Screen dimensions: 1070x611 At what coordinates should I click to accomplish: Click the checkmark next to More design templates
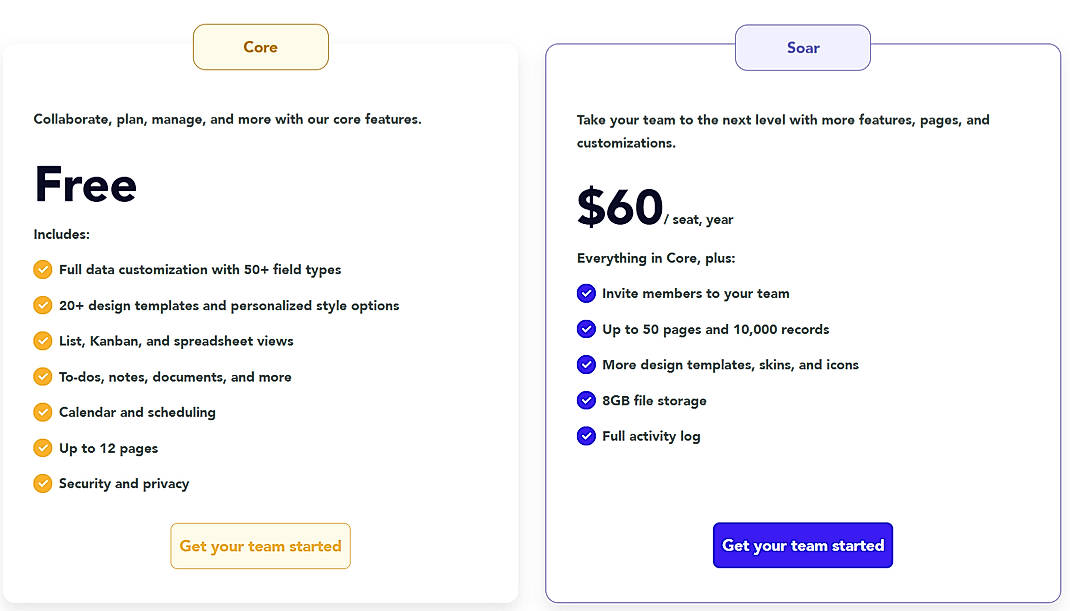(x=586, y=364)
